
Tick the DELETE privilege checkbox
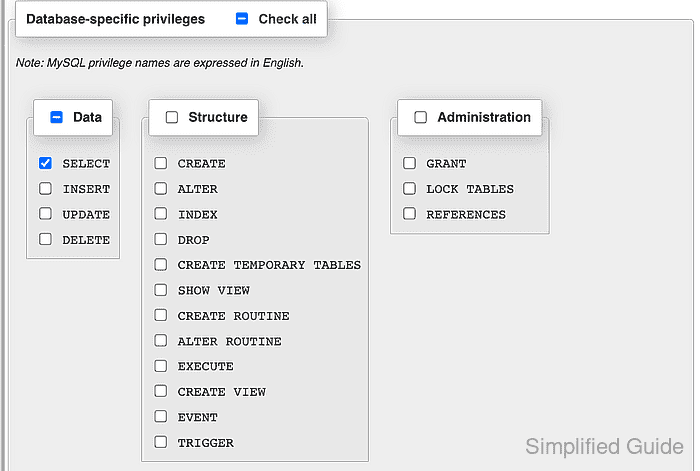click(45, 239)
